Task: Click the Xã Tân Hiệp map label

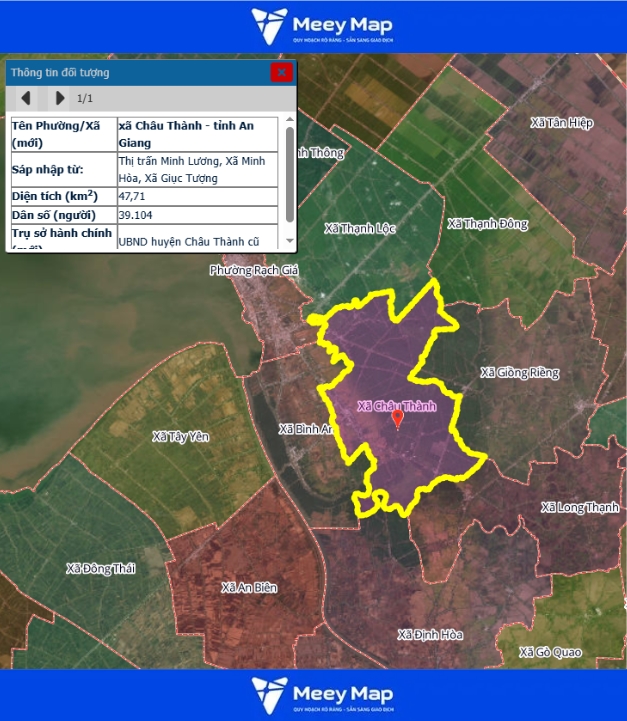Action: [x=562, y=123]
